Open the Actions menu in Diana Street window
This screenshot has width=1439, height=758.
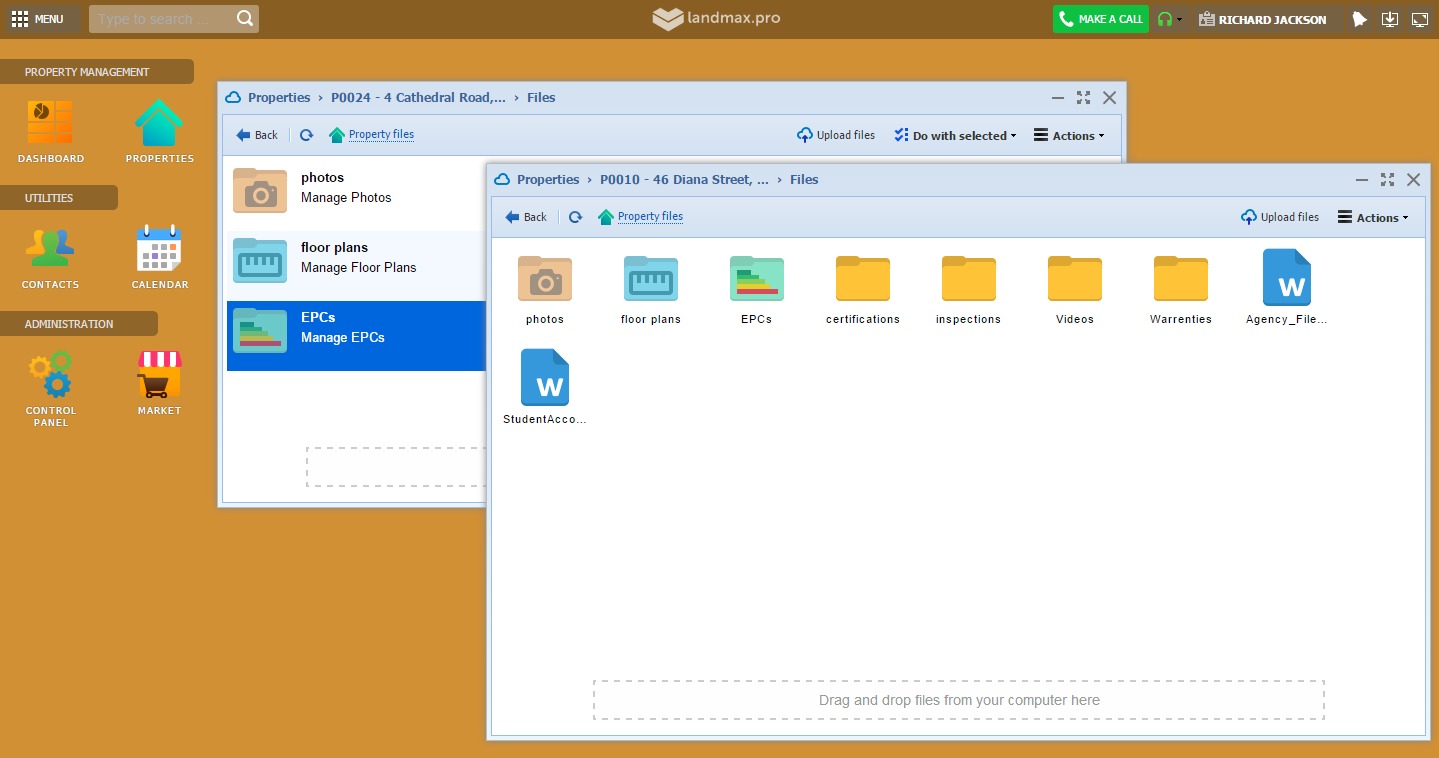[x=1373, y=217]
